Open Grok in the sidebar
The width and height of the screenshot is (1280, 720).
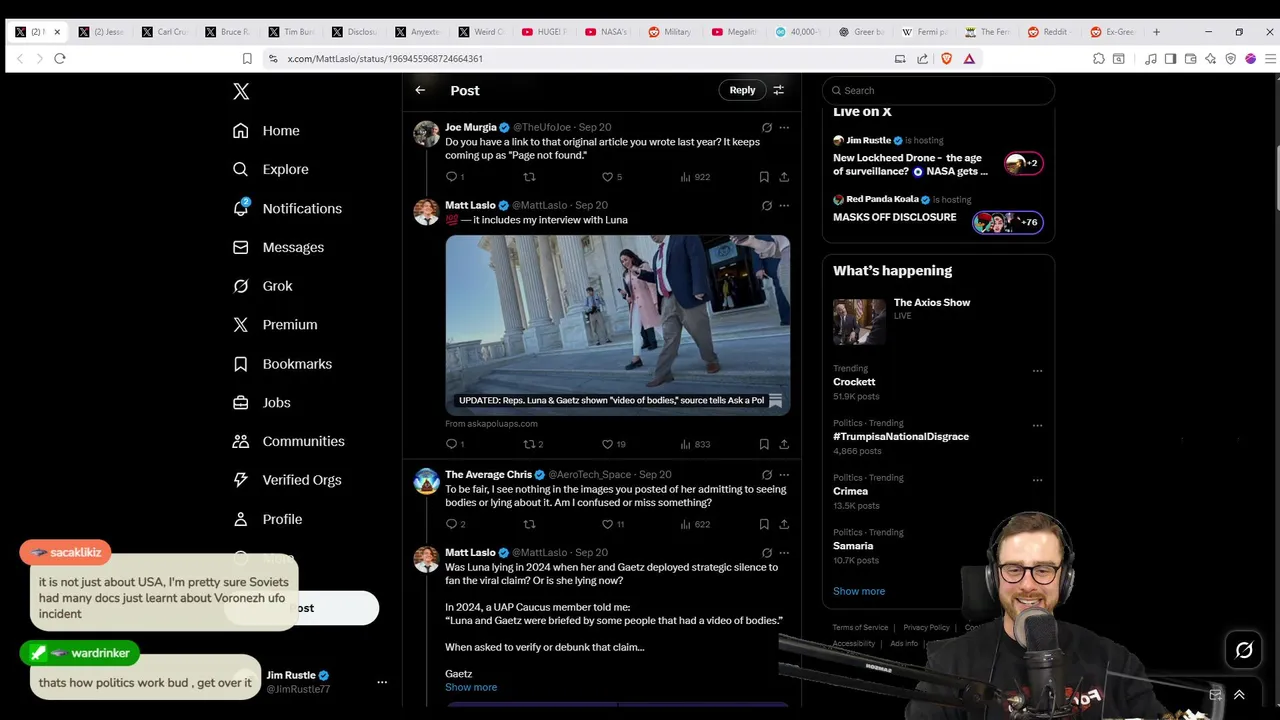[262, 286]
